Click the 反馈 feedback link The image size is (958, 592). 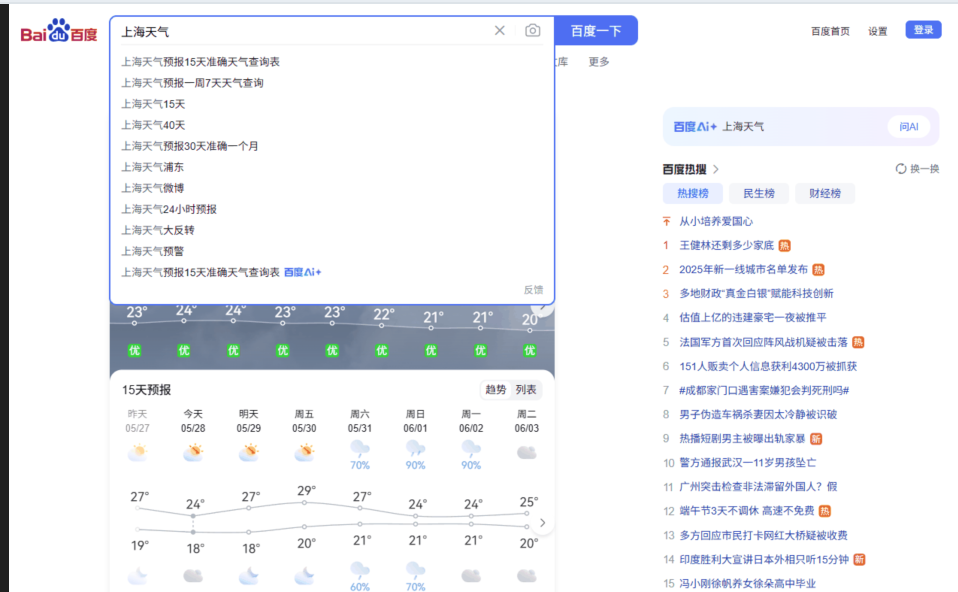[533, 290]
